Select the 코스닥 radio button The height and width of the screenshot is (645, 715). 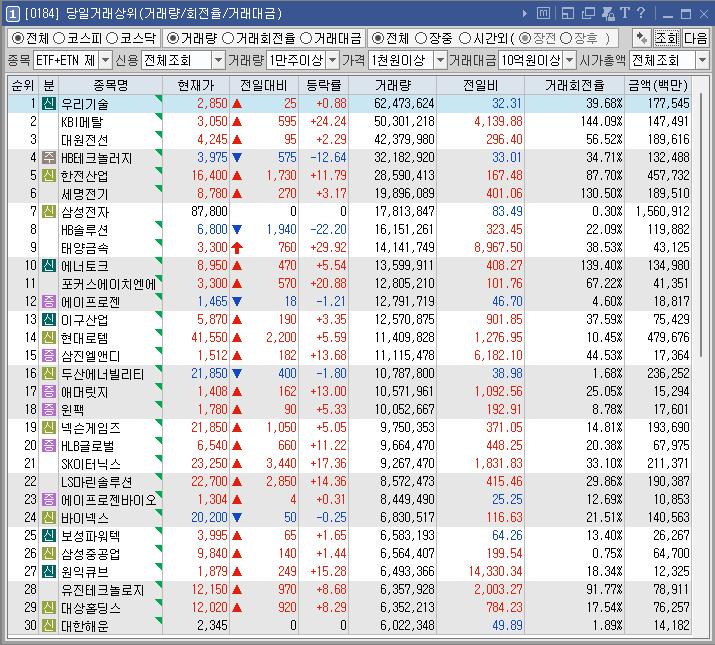pyautogui.click(x=112, y=38)
